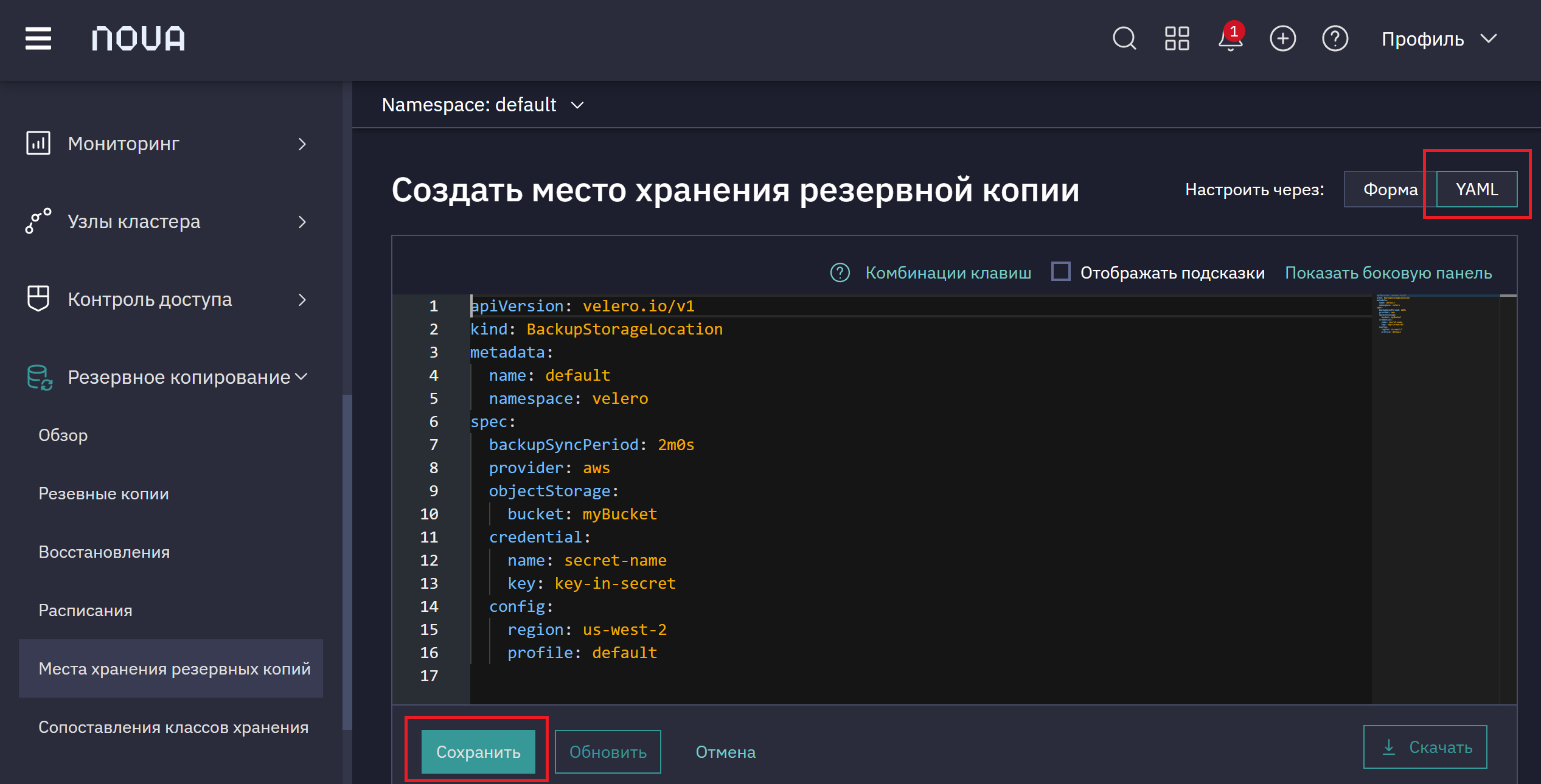Click the backupSyncPeriod value 2m0s
The height and width of the screenshot is (784, 1541).
pos(676,445)
